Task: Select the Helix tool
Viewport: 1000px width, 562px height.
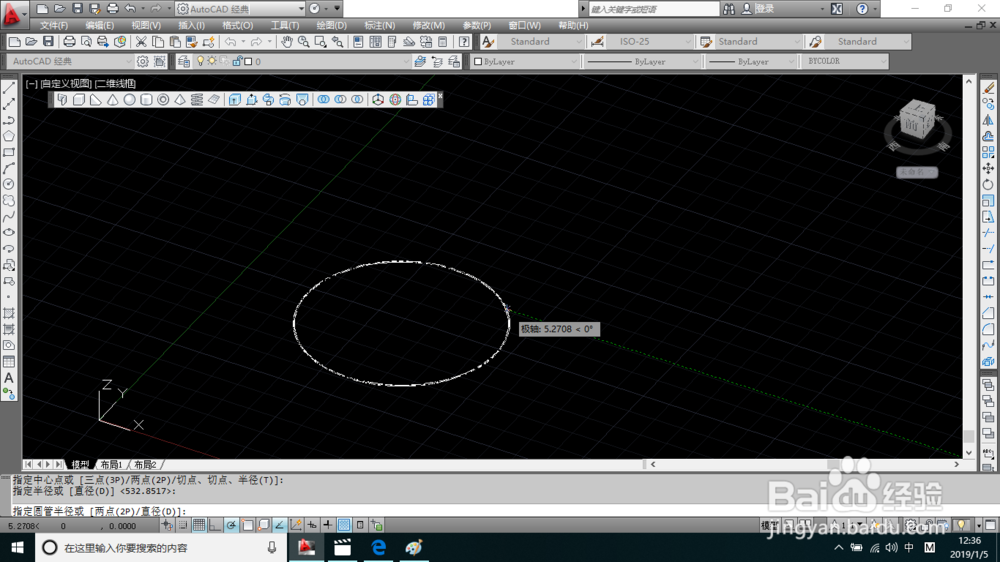Action: 196,100
